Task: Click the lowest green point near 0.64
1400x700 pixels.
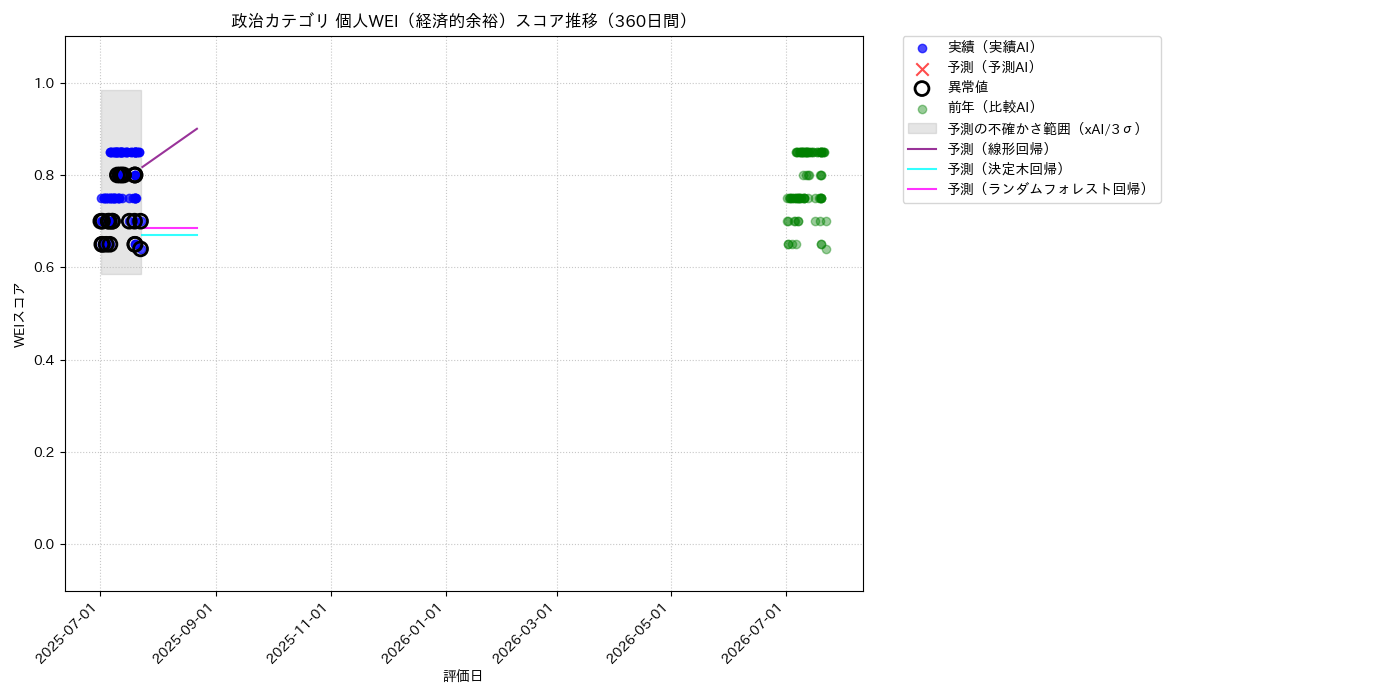Action: coord(826,249)
